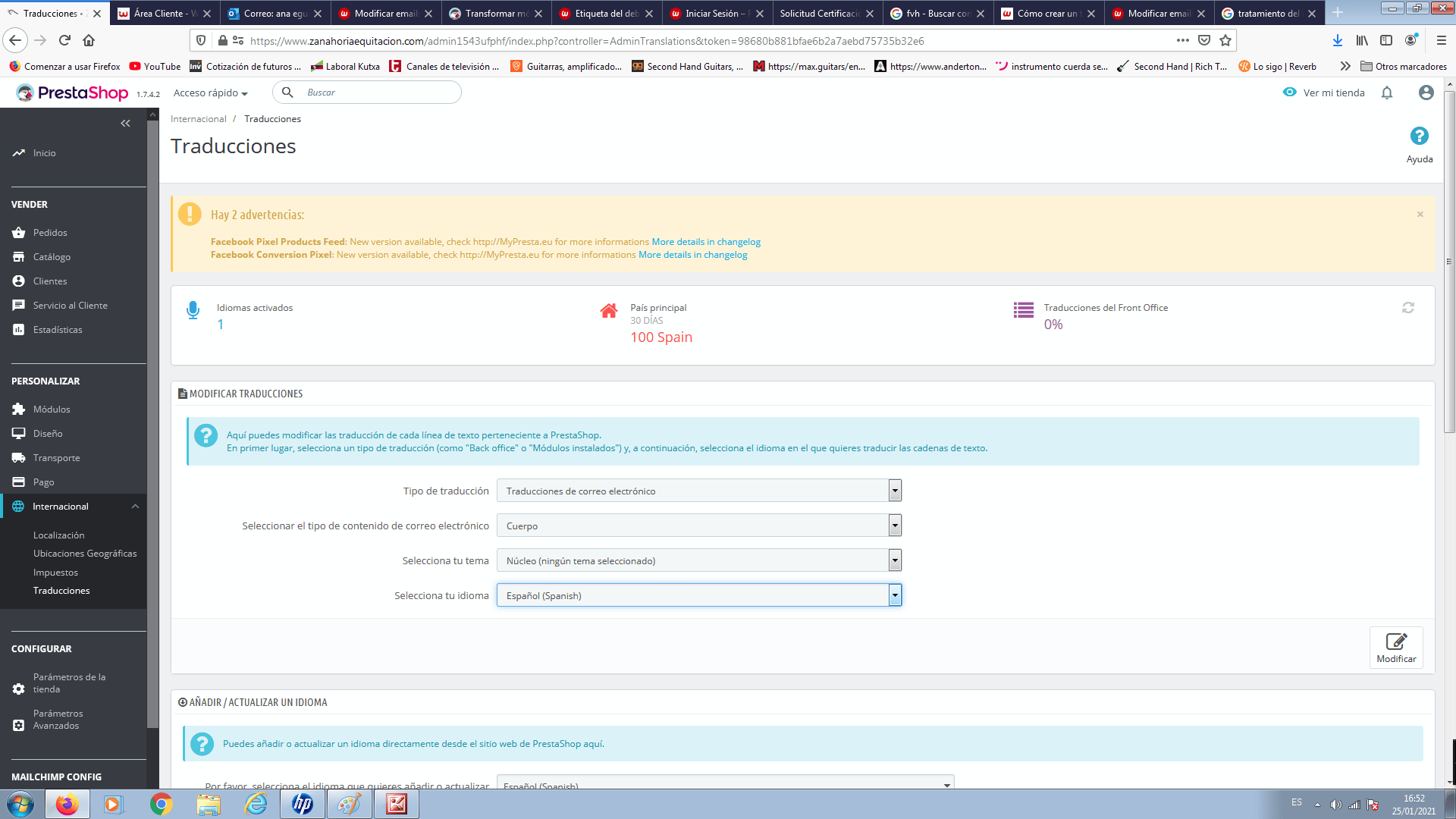Viewport: 1456px width, 819px height.
Task: Click the Ver mi tienda eye icon
Action: pos(1289,92)
